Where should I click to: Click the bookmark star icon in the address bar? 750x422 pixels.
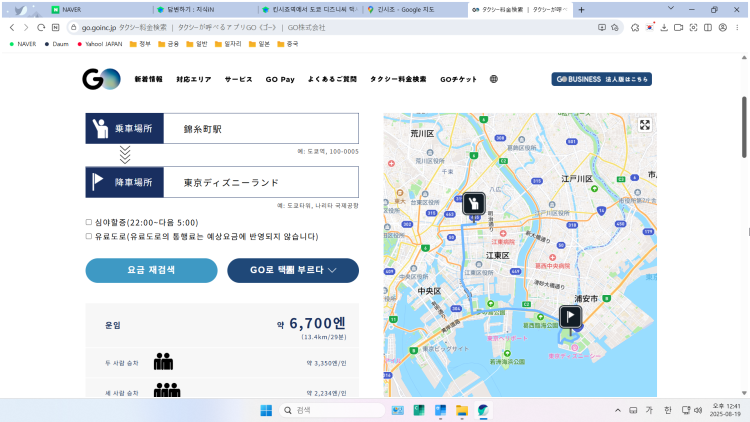pyautogui.click(x=615, y=27)
